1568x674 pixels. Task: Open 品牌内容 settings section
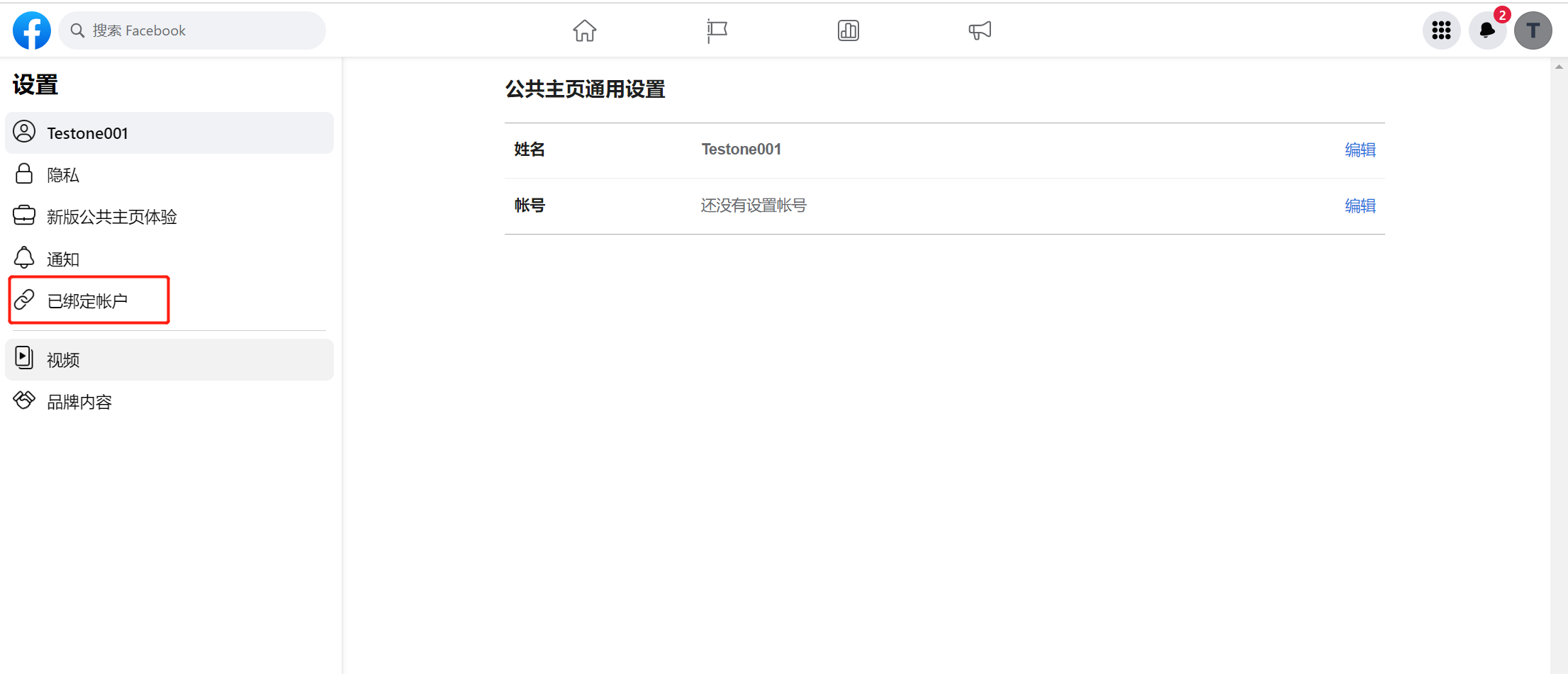point(169,401)
